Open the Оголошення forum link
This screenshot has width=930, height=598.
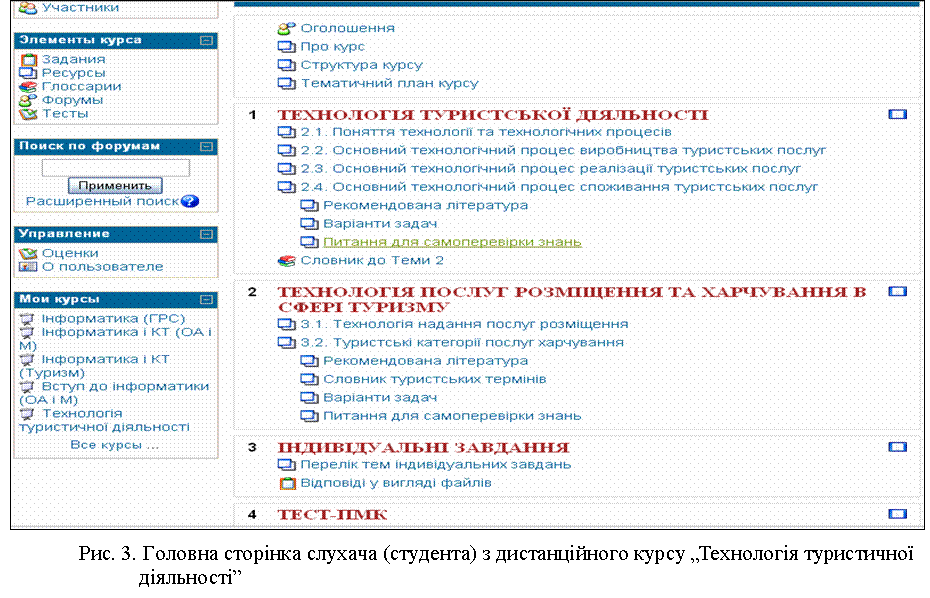(348, 28)
